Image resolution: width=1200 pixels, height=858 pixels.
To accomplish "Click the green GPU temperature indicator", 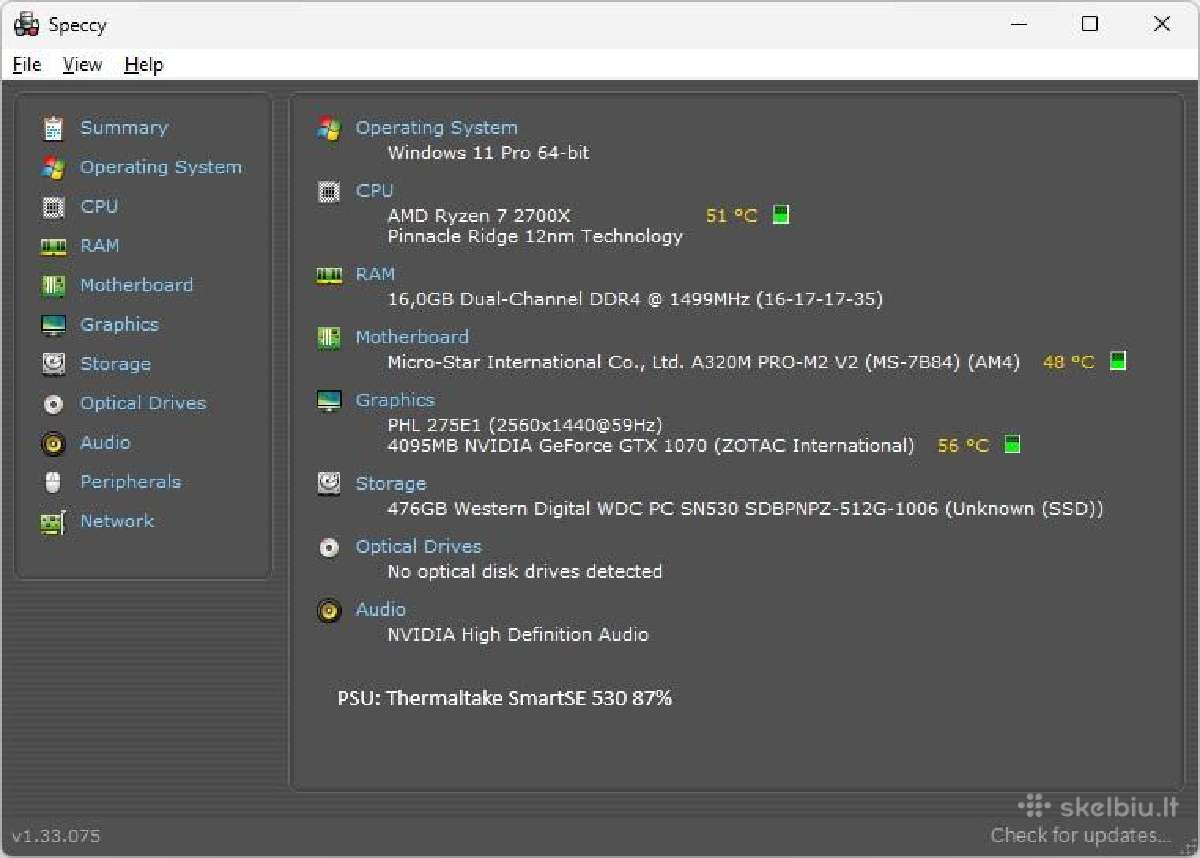I will (1012, 445).
